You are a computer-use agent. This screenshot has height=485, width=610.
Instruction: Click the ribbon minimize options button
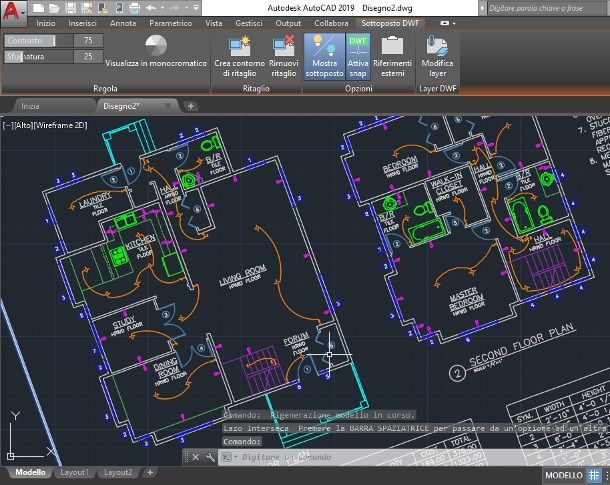[x=447, y=23]
